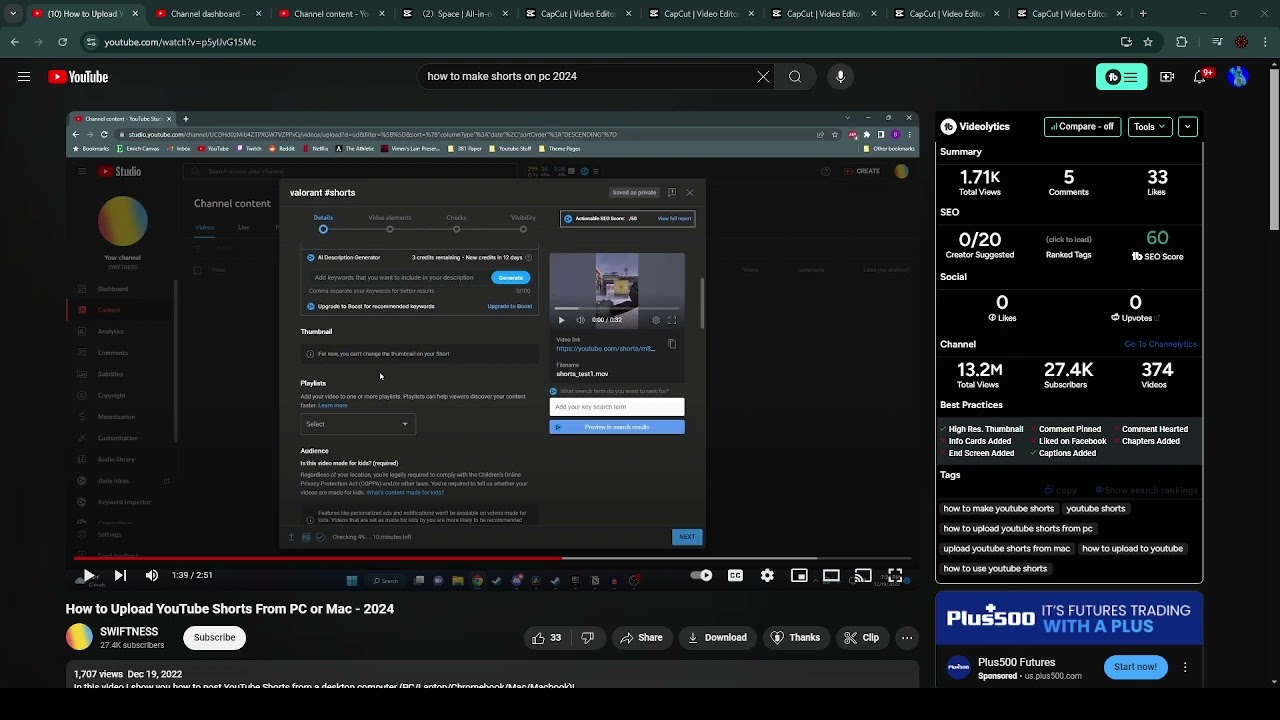The image size is (1280, 720).
Task: Open the more actions ellipsis below video
Action: pyautogui.click(x=907, y=638)
